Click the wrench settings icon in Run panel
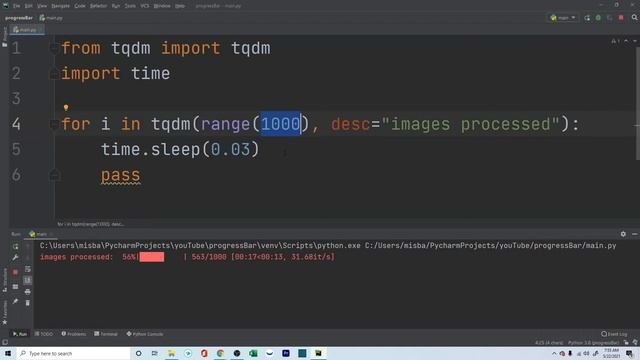This screenshot has width=640, height=360. [16, 258]
